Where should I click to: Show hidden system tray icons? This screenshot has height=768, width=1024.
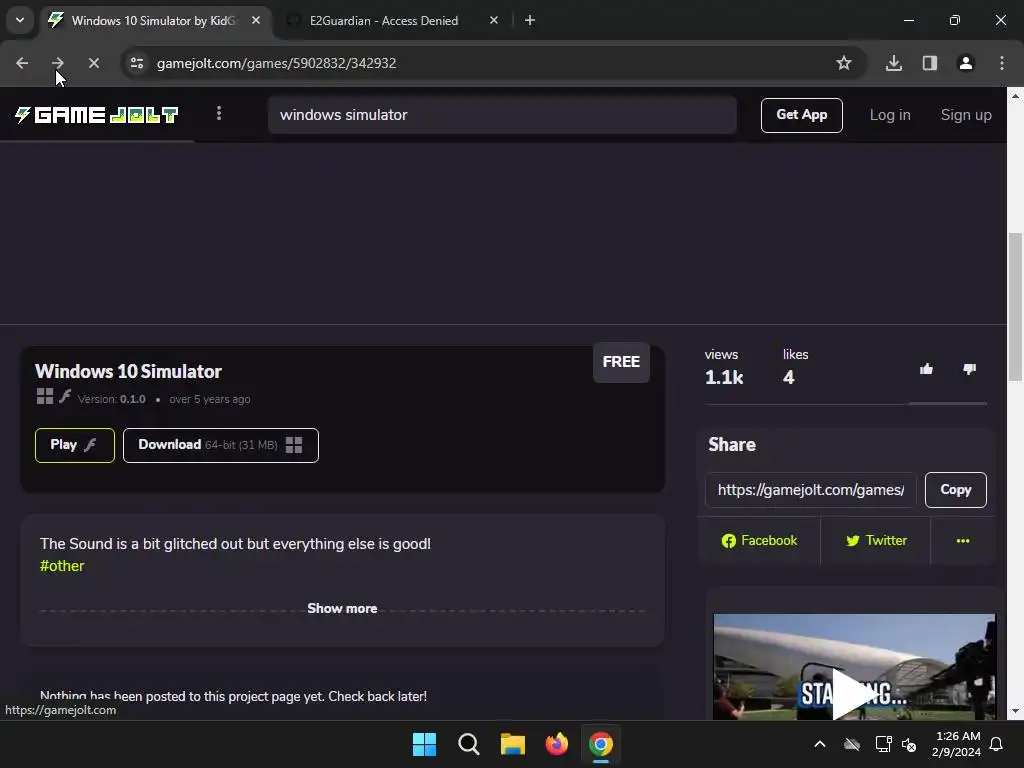tap(820, 744)
